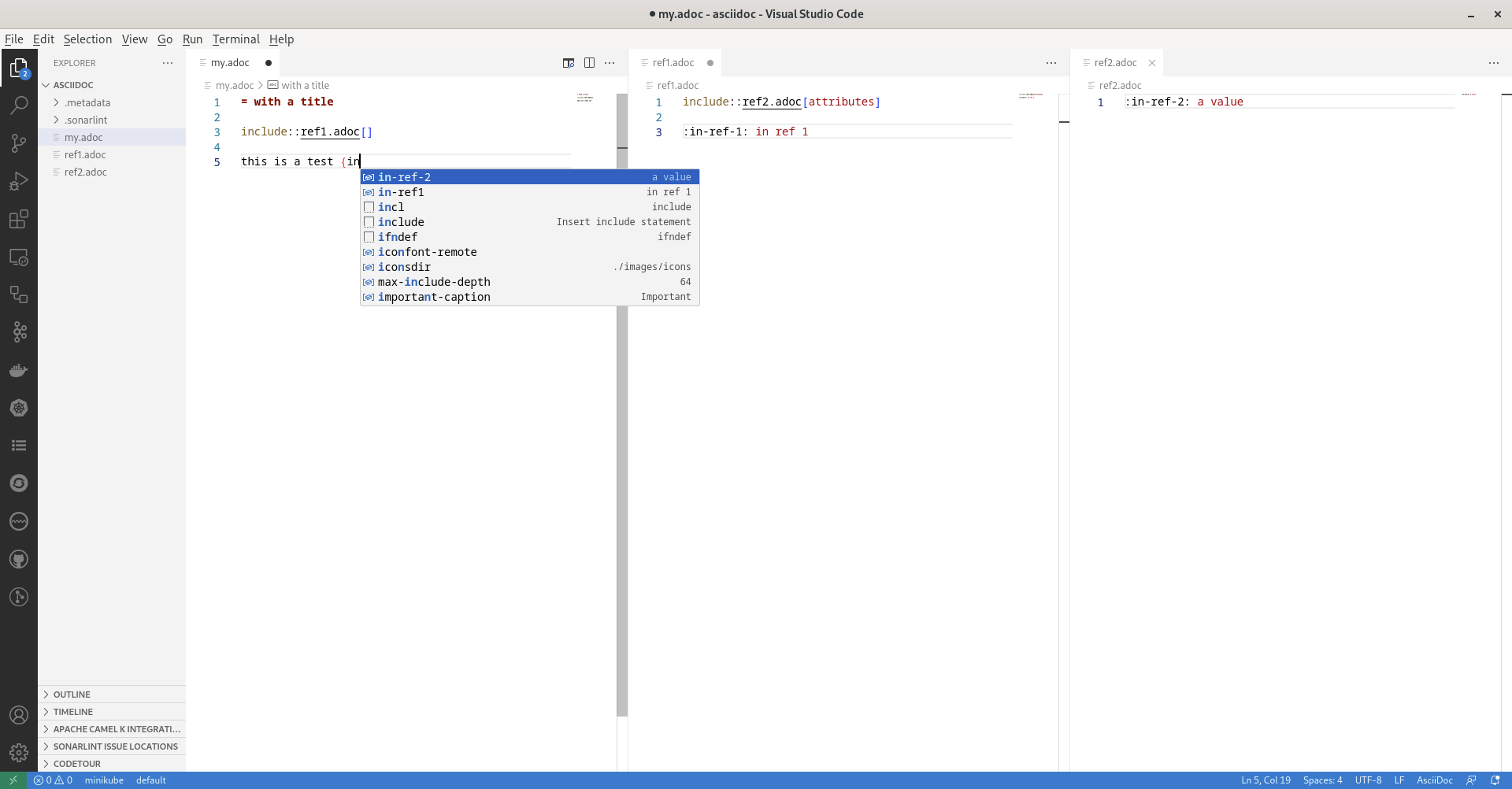
Task: Click the UTF-8 encoding indicator
Action: (1368, 780)
